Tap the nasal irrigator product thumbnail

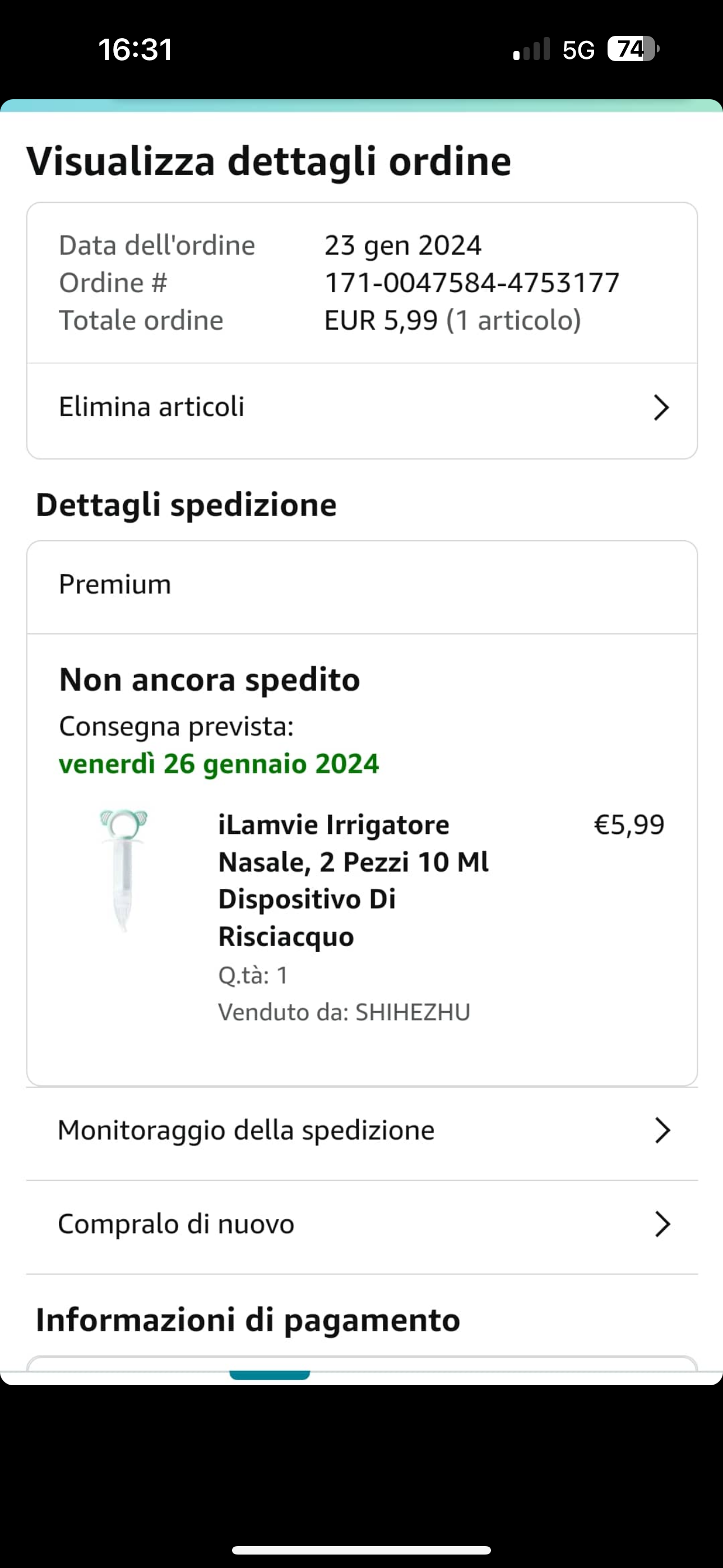(123, 869)
